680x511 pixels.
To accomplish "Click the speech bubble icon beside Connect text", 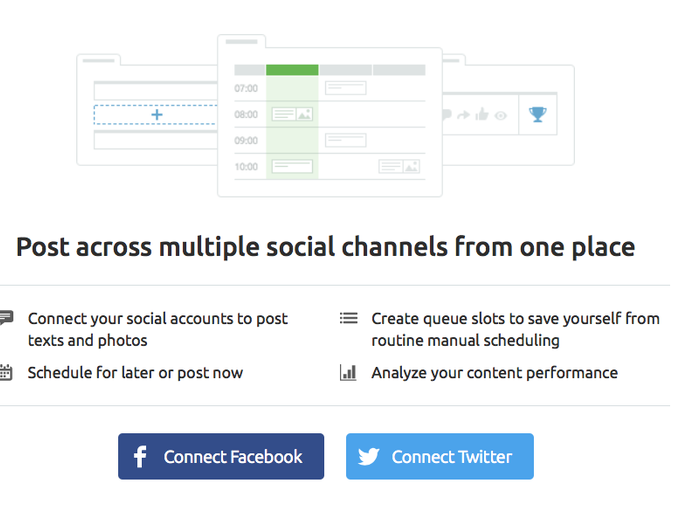I will tap(6, 319).
